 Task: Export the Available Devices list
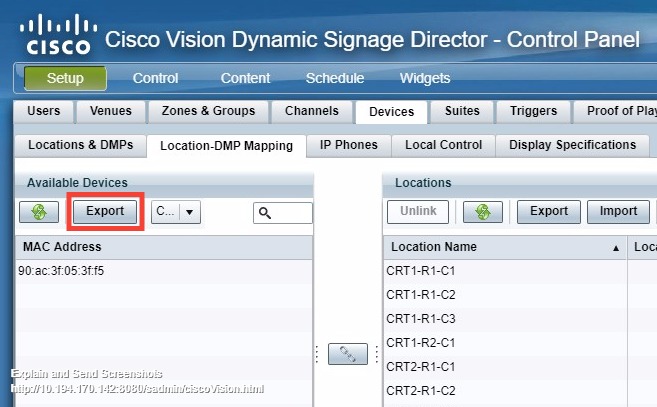click(105, 212)
